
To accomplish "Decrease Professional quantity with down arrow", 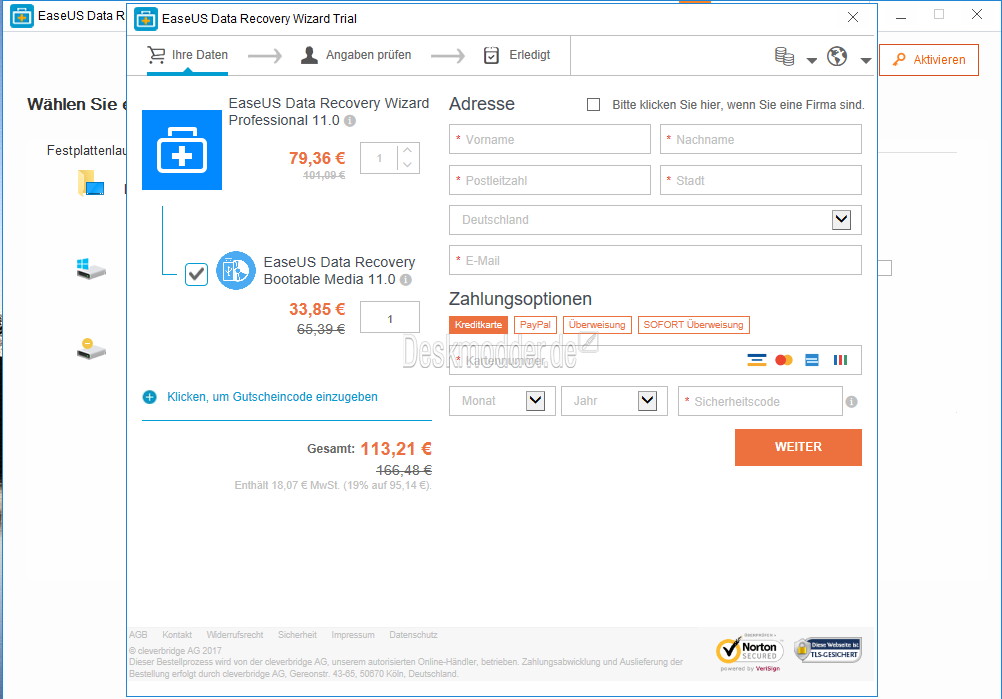I will point(408,165).
